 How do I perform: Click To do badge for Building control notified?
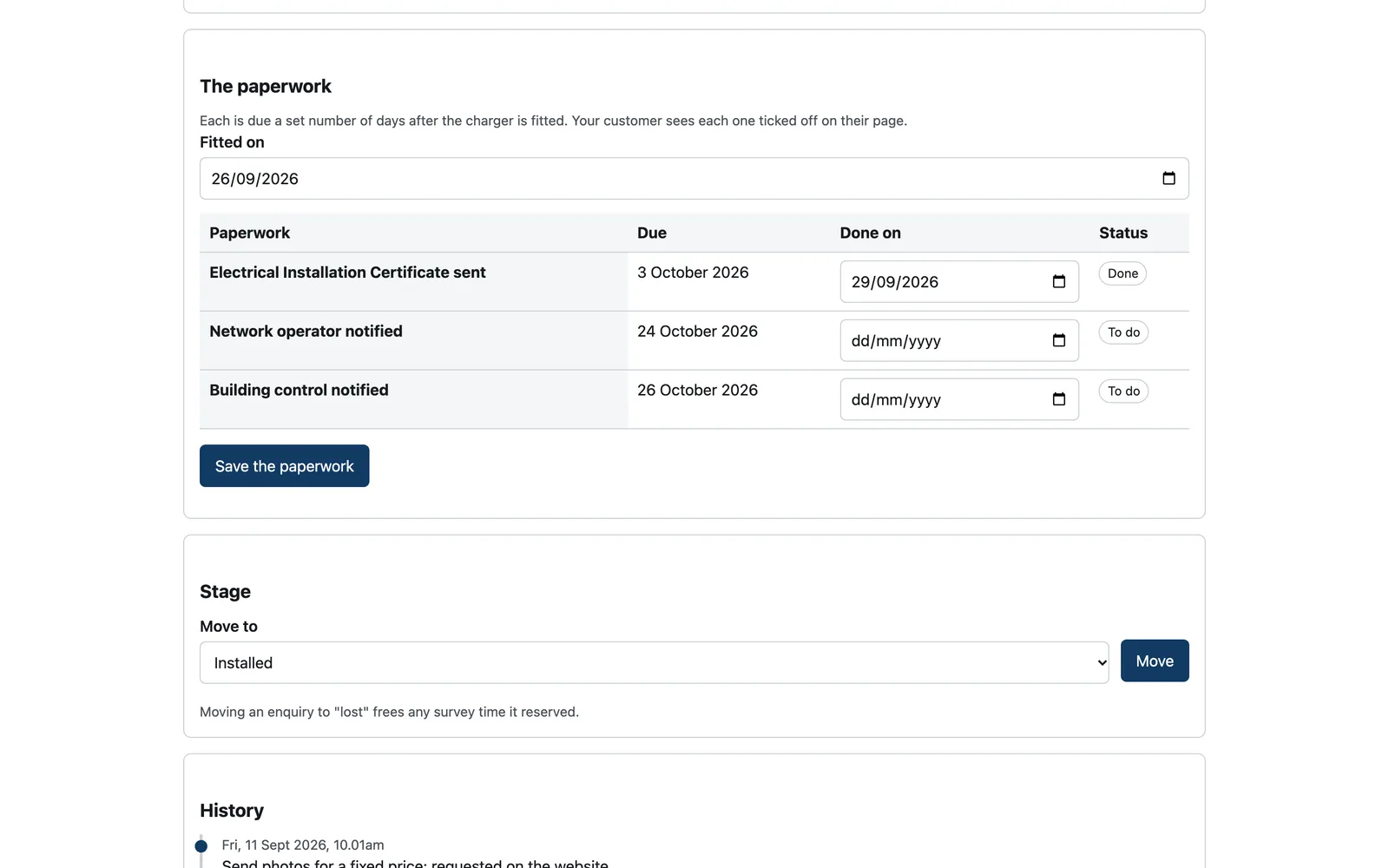point(1123,391)
